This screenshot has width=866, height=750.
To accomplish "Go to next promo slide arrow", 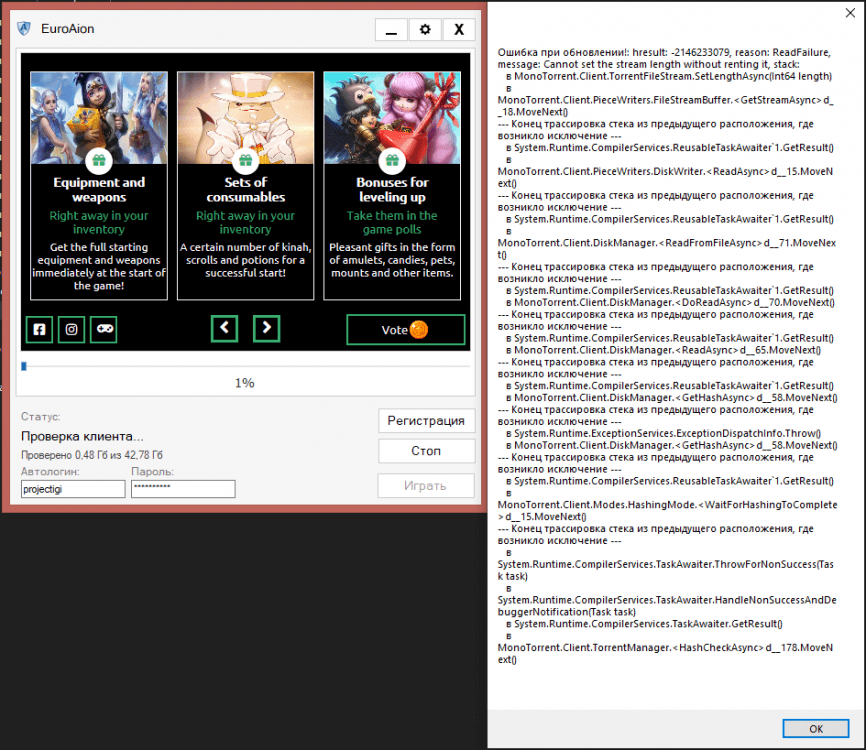I will 266,328.
